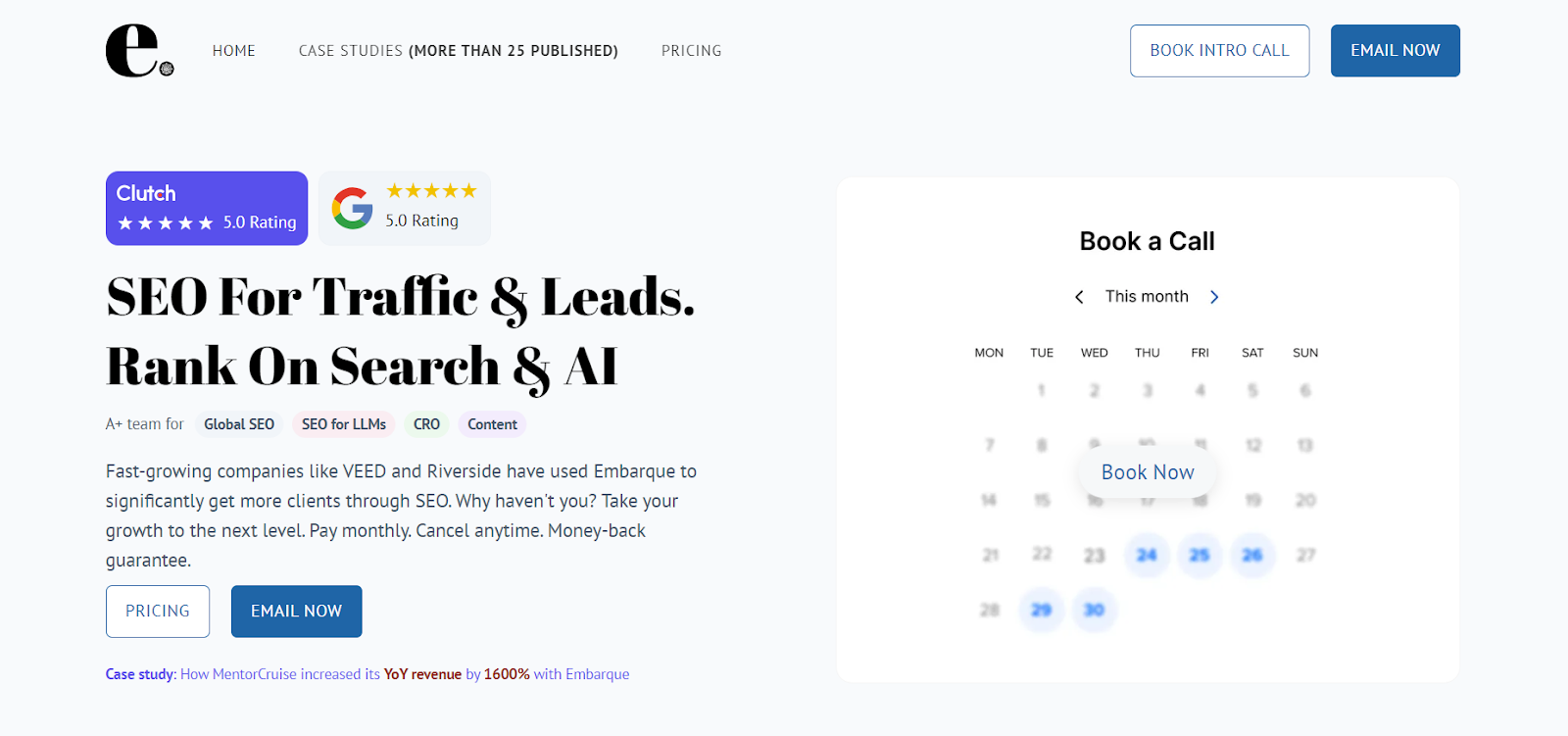This screenshot has width=1568, height=736.
Task: Click the 'Book a Call' heading
Action: click(1148, 241)
